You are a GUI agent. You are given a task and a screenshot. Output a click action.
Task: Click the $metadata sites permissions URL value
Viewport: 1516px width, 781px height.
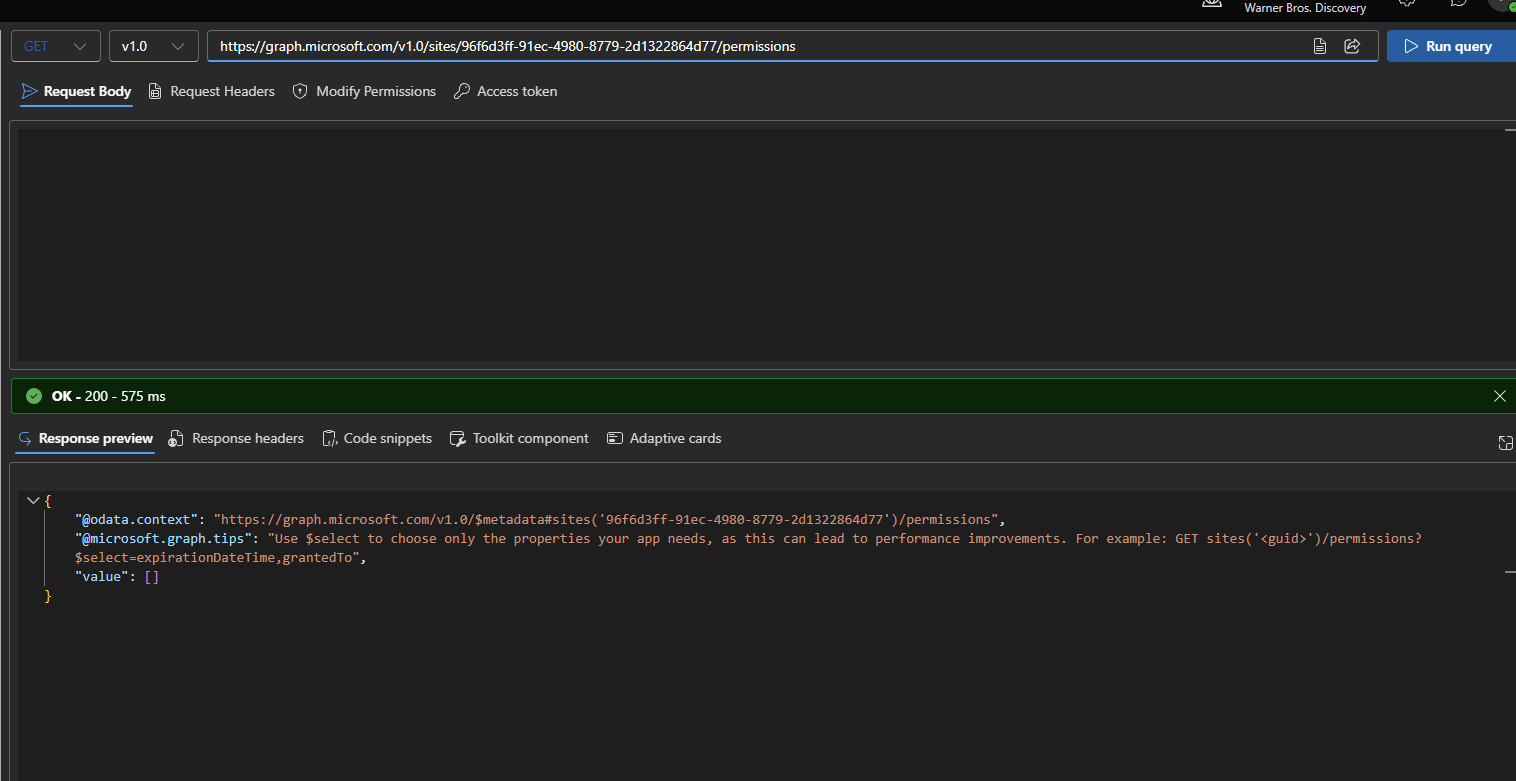[607, 519]
